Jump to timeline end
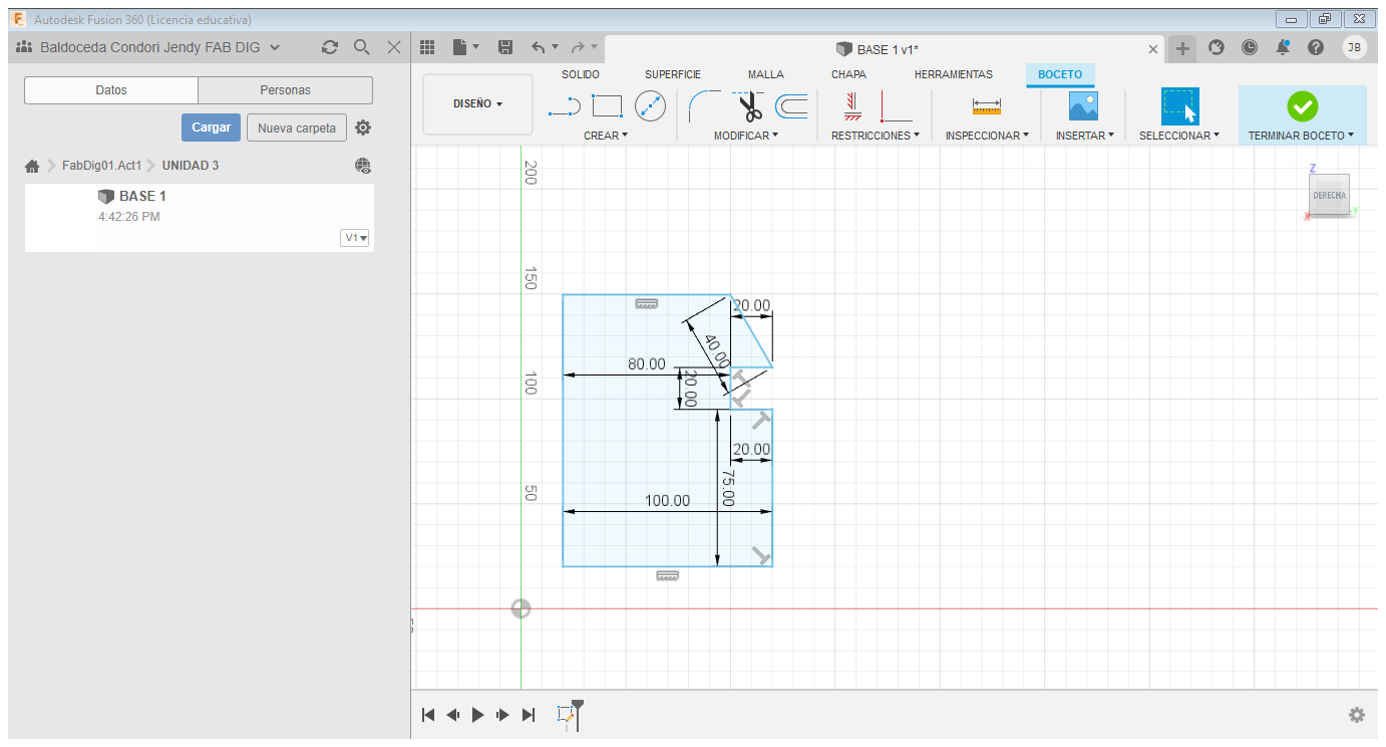 [x=529, y=715]
